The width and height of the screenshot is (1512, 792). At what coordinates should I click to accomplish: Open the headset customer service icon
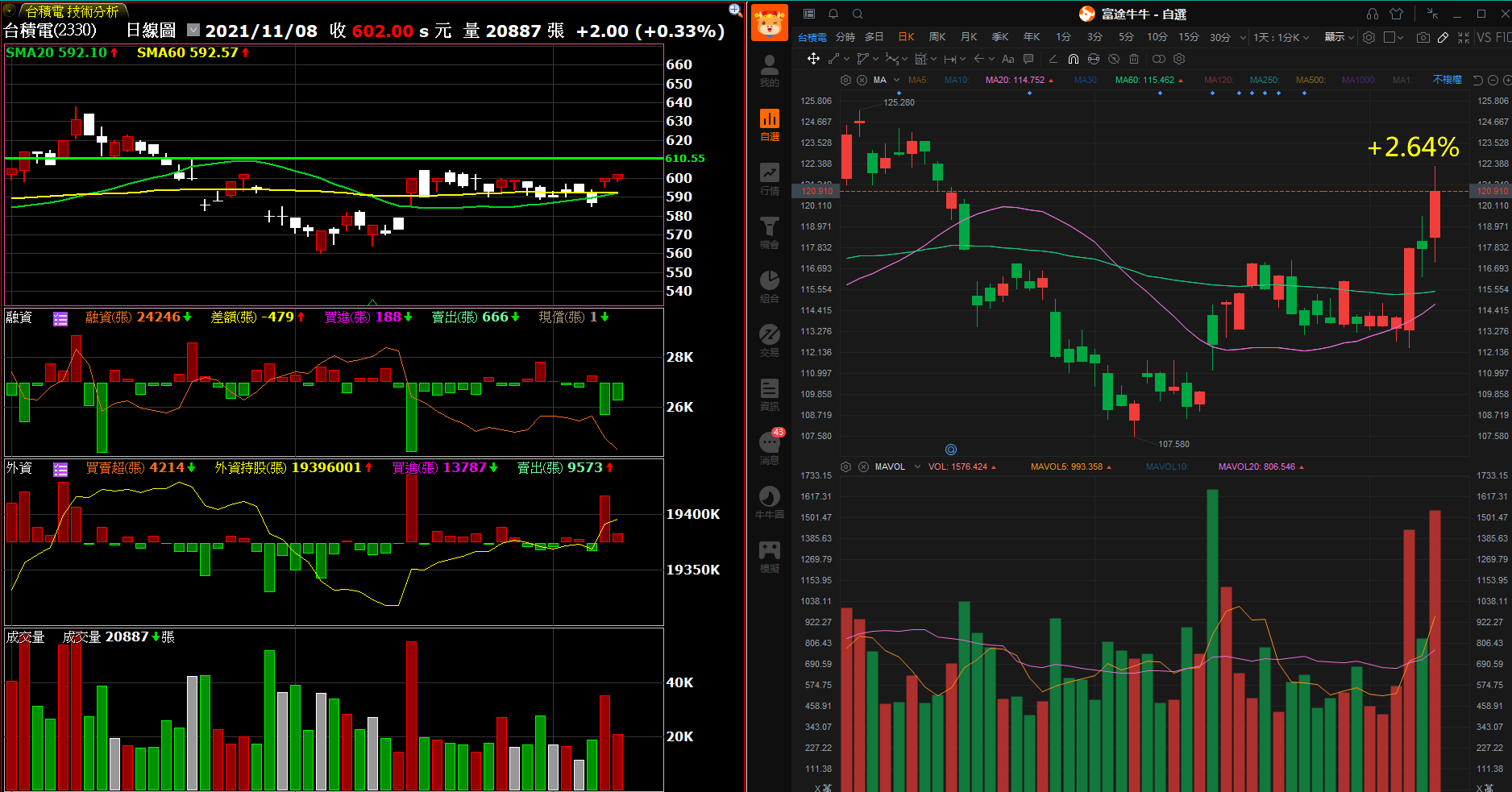point(1373,14)
